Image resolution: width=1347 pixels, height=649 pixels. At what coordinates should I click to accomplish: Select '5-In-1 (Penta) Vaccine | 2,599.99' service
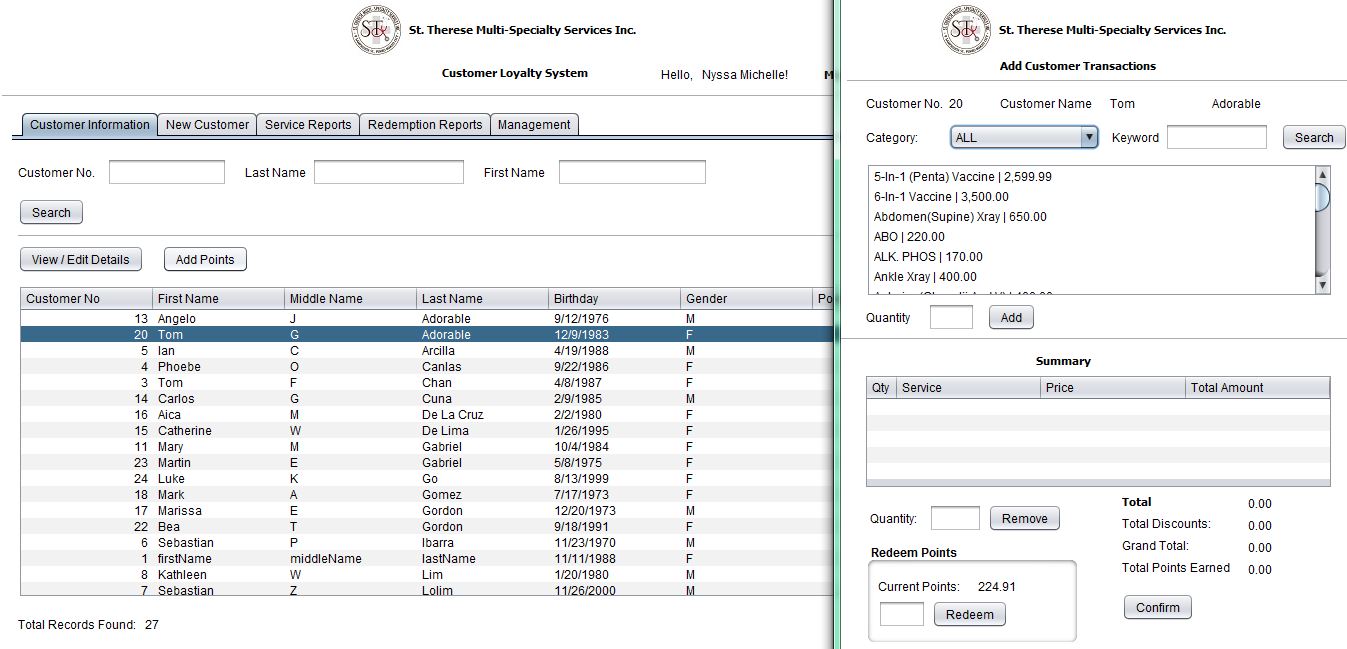click(x=1091, y=177)
